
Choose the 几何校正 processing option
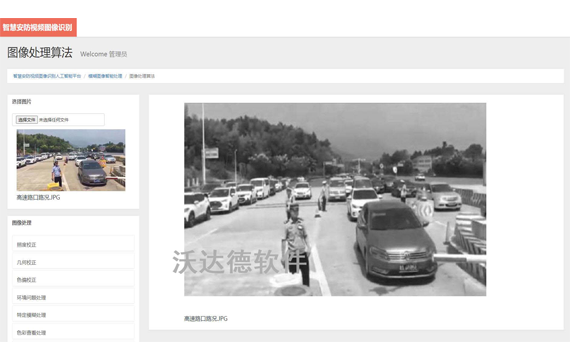tap(73, 262)
